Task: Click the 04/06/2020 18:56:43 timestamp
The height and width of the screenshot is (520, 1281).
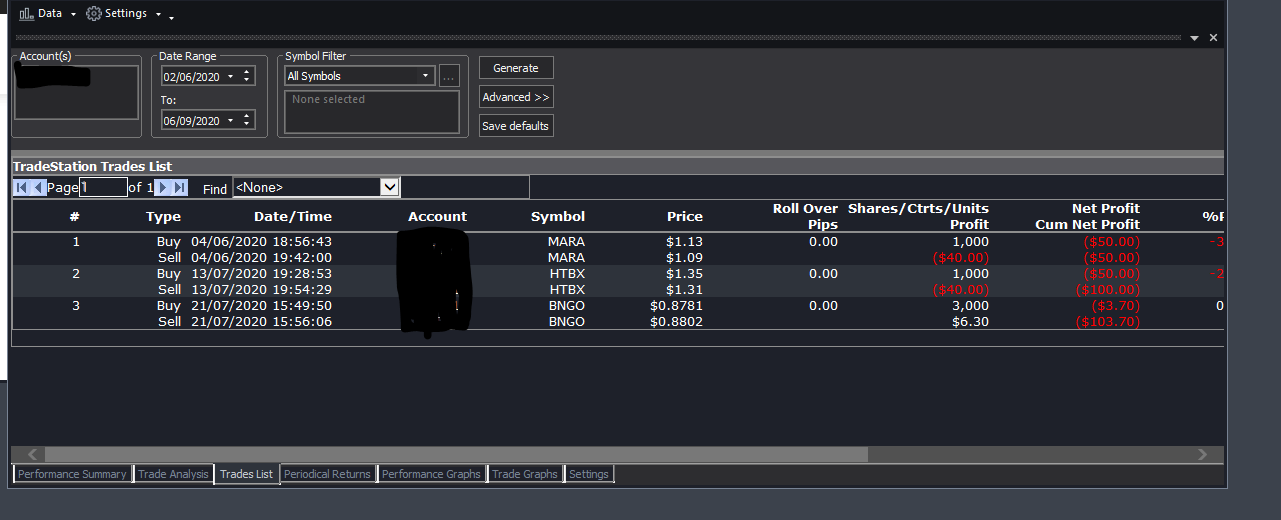Action: 261,242
